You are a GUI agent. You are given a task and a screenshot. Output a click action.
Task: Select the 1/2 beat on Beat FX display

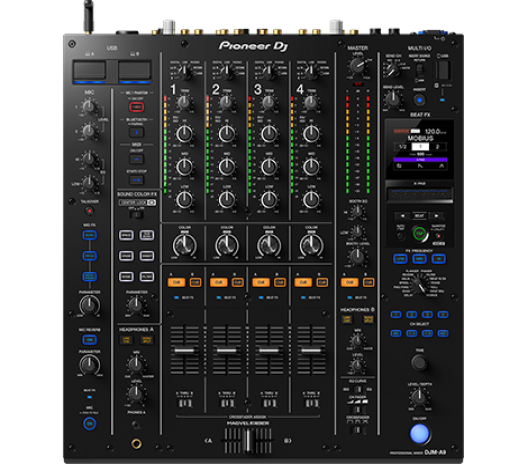[402, 146]
